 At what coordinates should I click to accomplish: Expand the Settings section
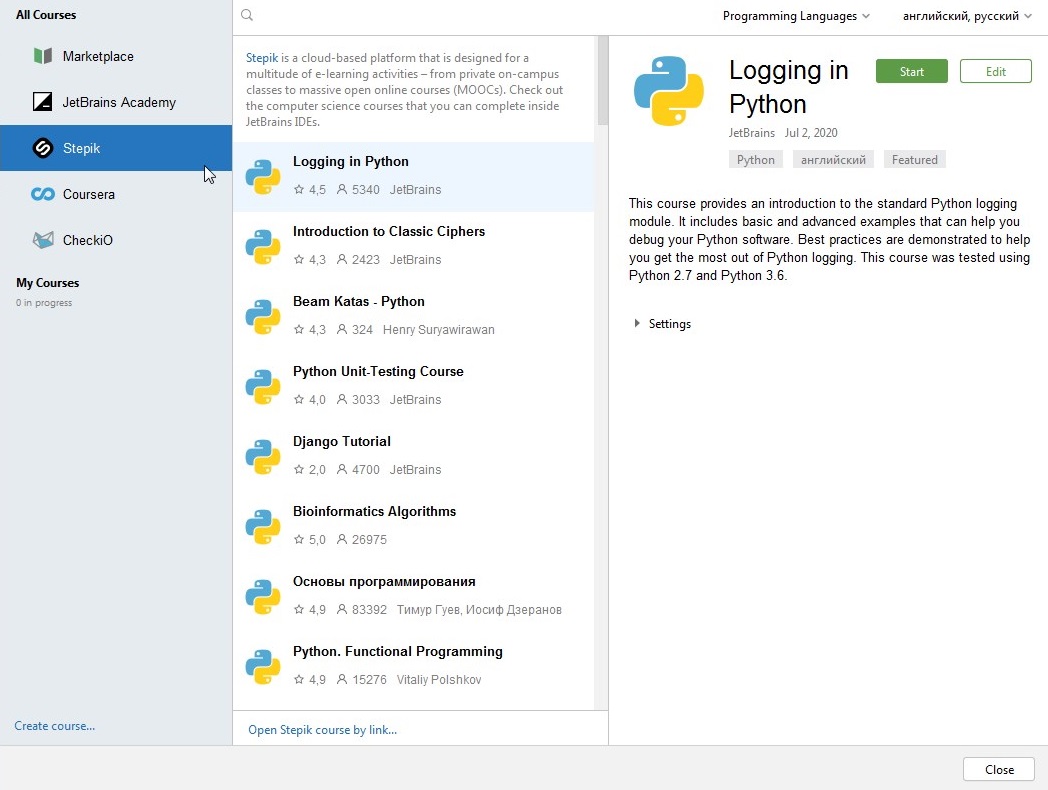pos(662,323)
